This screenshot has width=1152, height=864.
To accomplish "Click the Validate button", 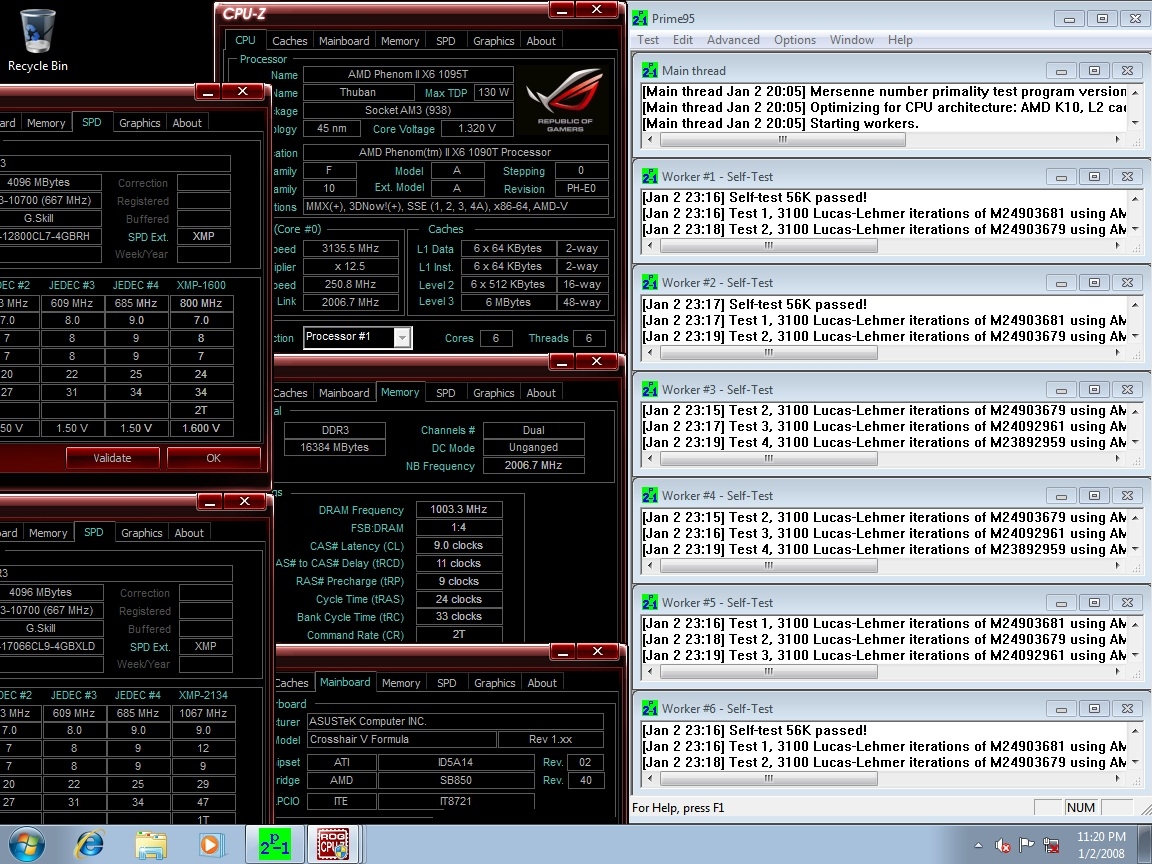I will pyautogui.click(x=112, y=458).
